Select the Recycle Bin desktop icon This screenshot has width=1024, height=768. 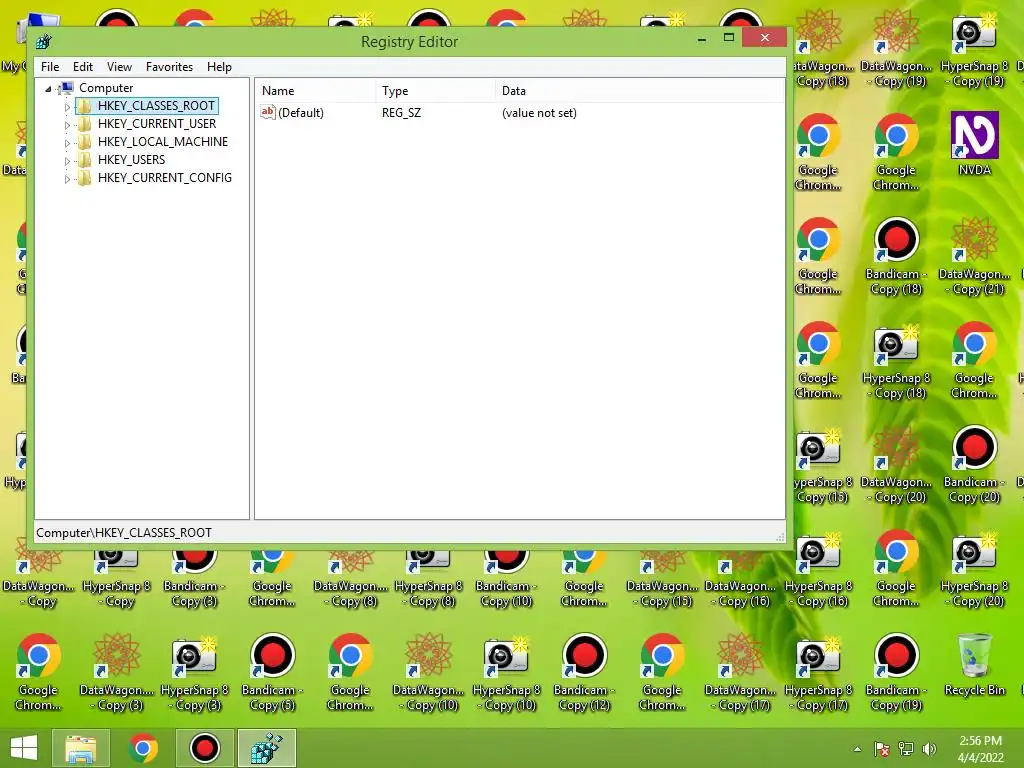tap(974, 665)
